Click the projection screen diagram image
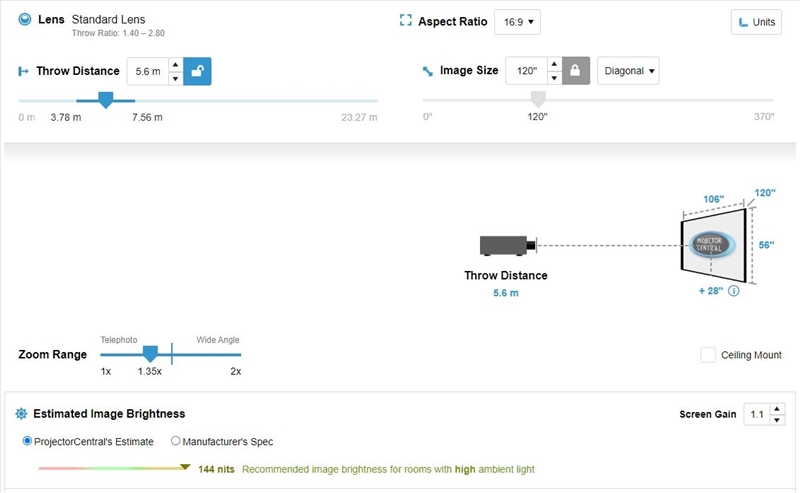The height and width of the screenshot is (493, 800). pos(714,245)
